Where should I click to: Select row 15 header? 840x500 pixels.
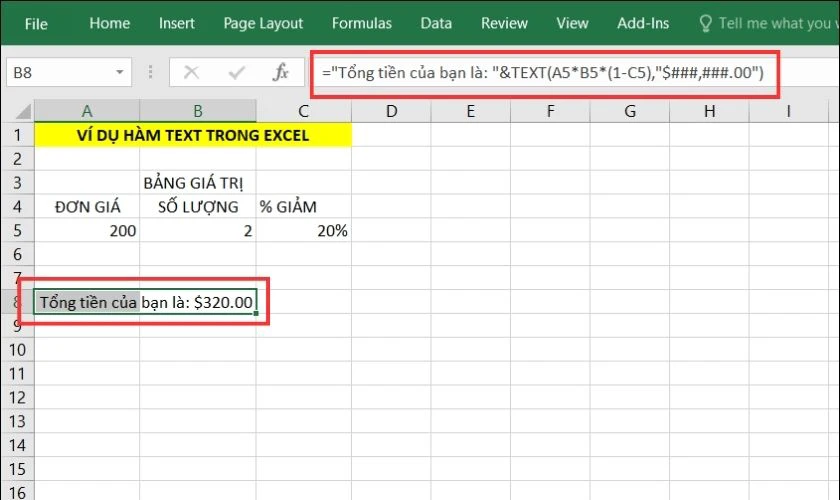pos(18,469)
